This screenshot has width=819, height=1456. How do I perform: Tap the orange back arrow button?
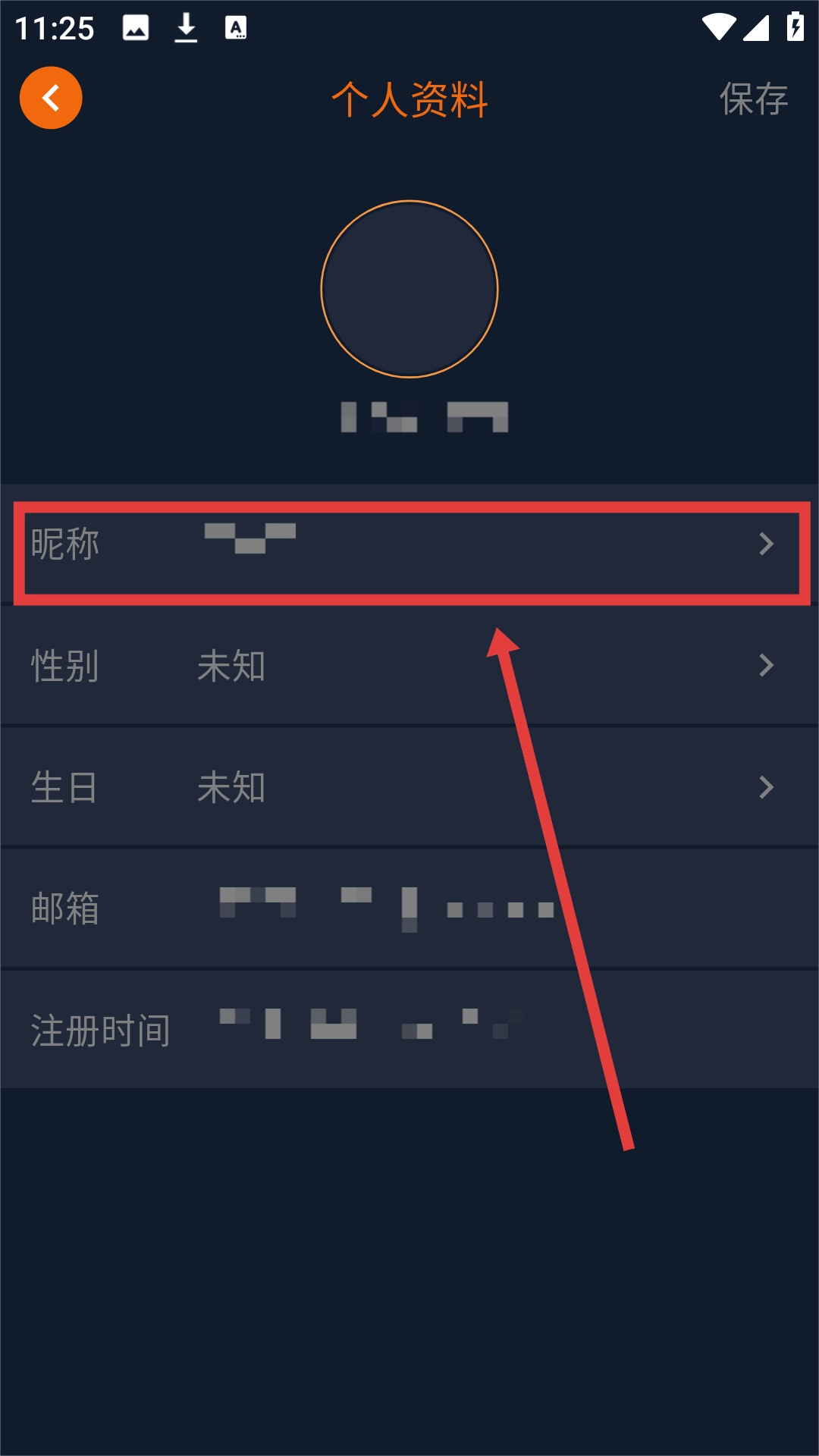[51, 98]
